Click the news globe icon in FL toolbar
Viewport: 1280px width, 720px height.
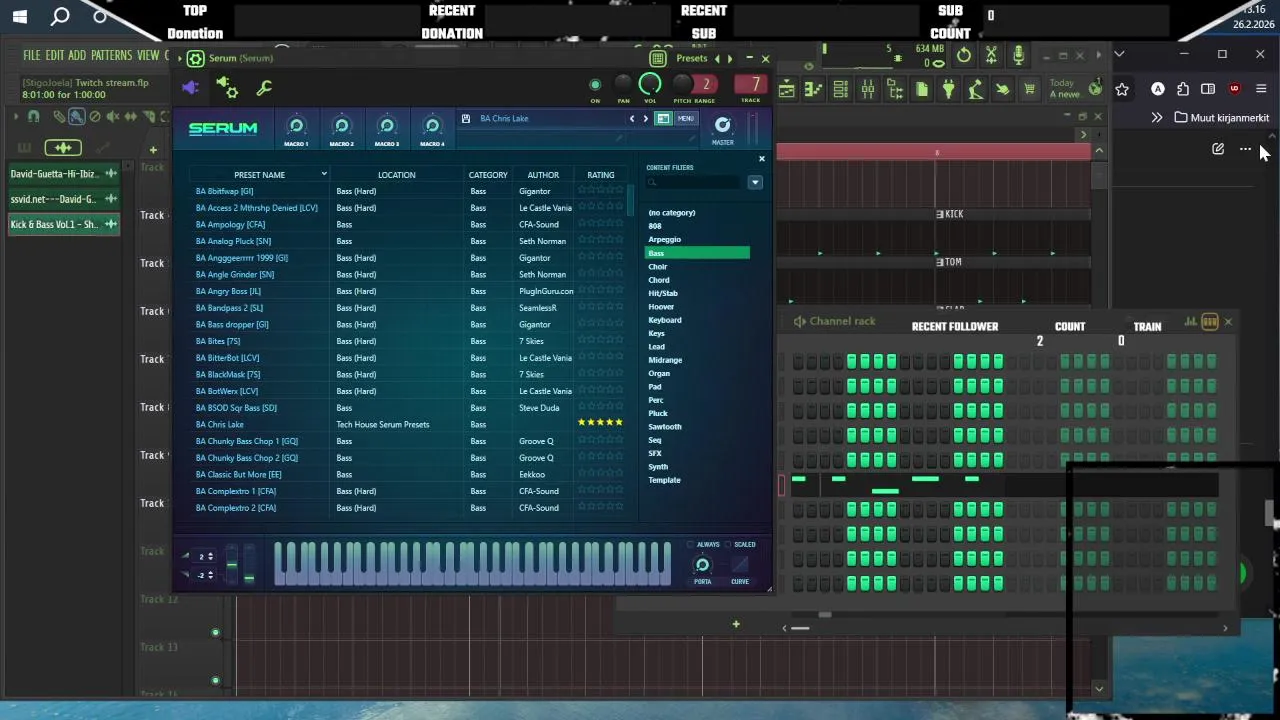coord(1095,89)
